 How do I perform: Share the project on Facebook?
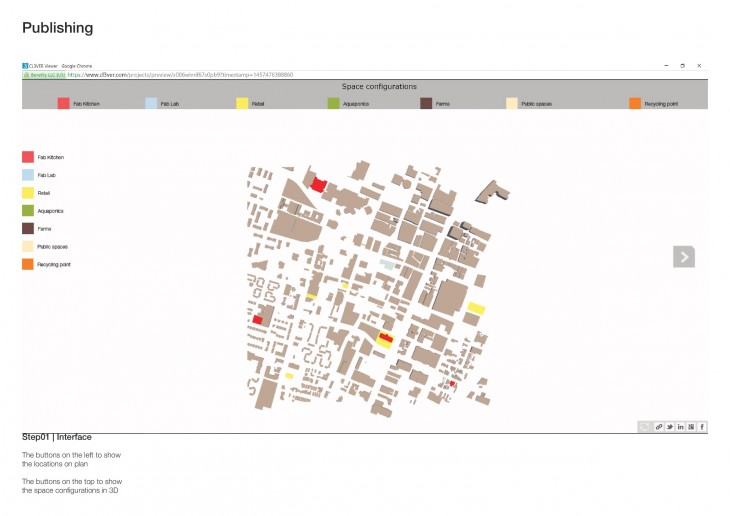point(702,427)
